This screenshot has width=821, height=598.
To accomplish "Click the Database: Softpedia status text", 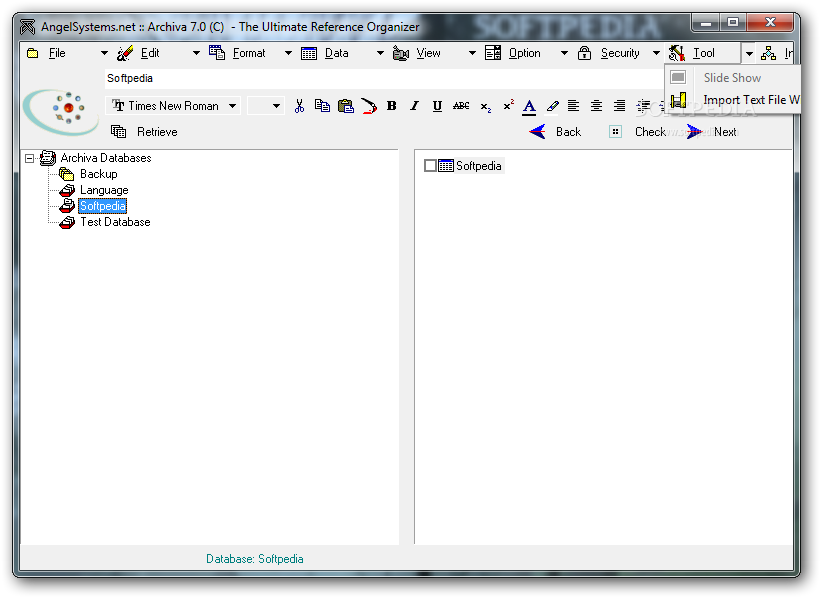I will tap(254, 559).
